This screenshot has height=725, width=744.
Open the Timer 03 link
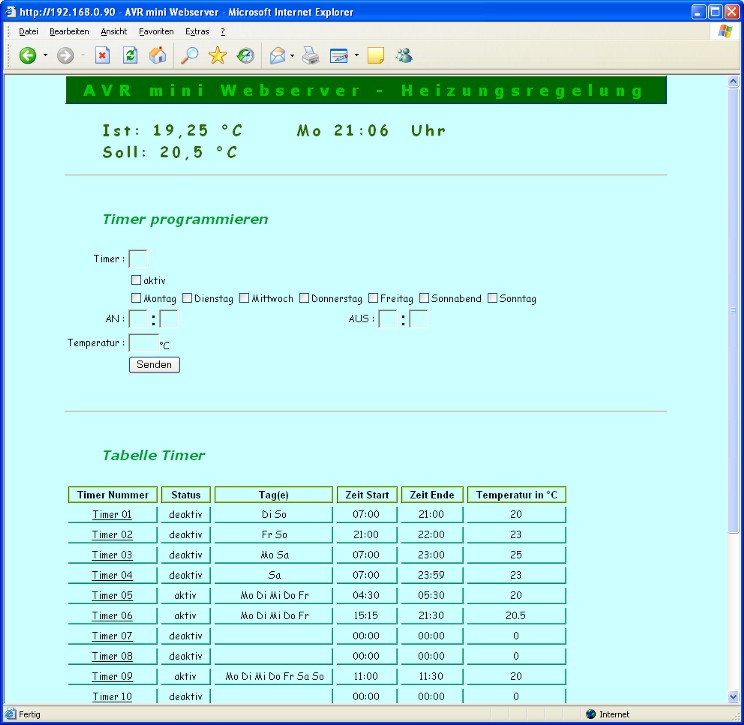coord(112,555)
